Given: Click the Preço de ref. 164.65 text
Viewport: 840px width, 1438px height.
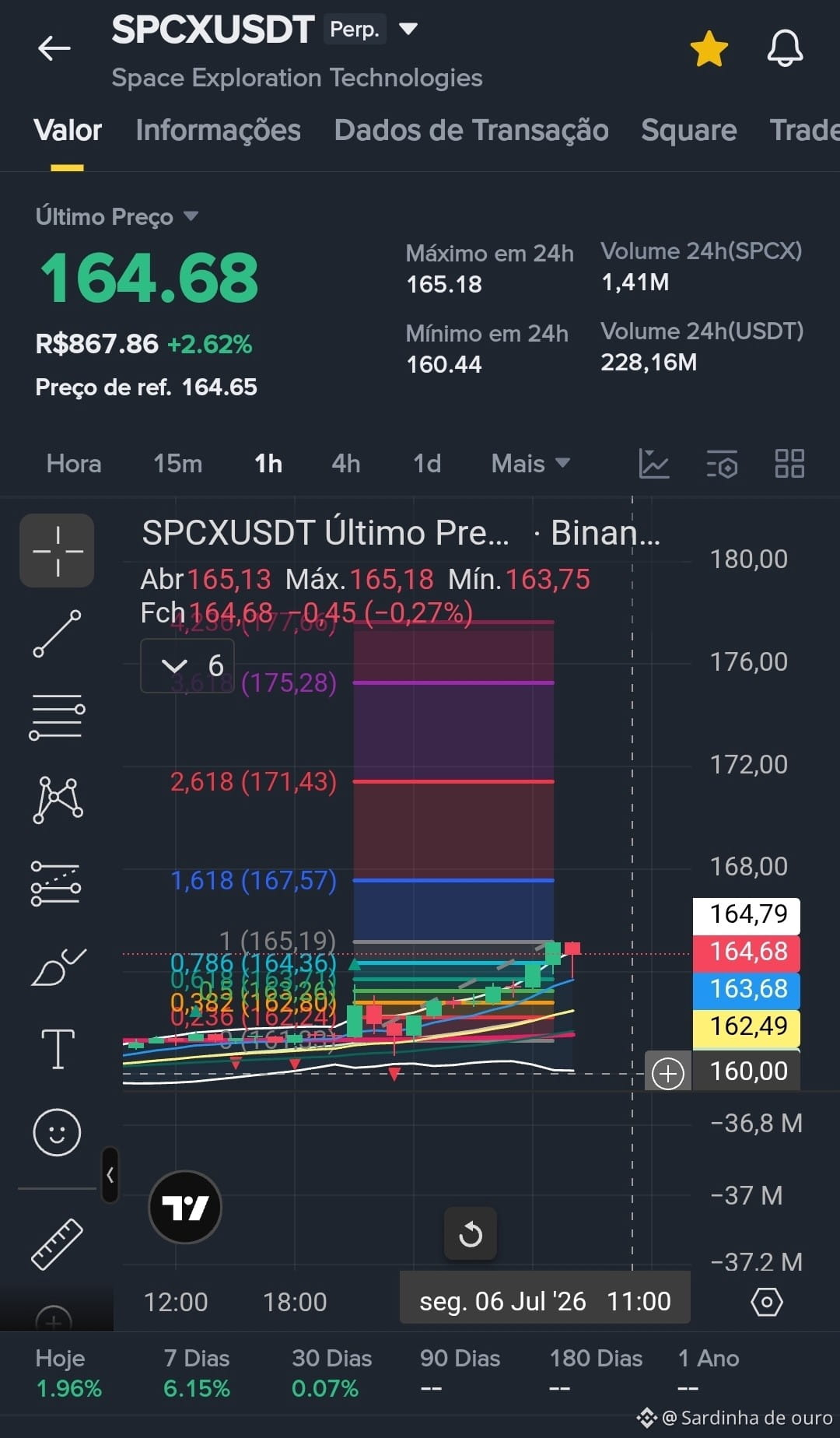Looking at the screenshot, I should (x=146, y=387).
